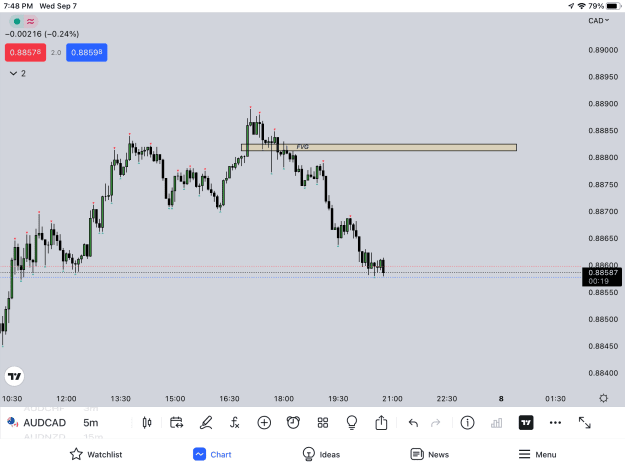Image resolution: width=625 pixels, height=469 pixels.
Task: Open the symbol info icon
Action: [x=467, y=422]
